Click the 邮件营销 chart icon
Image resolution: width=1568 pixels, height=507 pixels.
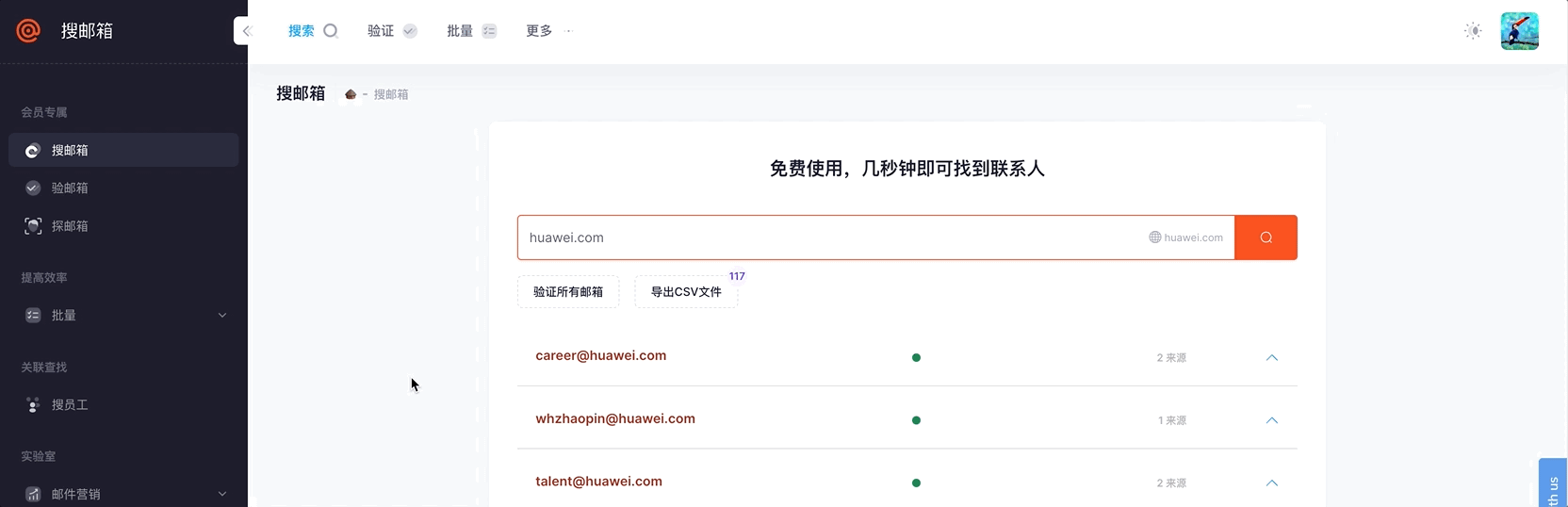pyautogui.click(x=33, y=494)
